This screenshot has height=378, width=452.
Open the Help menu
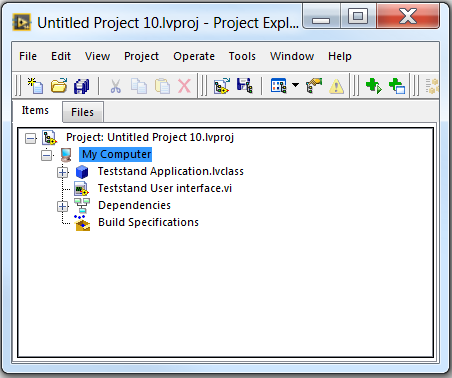point(340,56)
